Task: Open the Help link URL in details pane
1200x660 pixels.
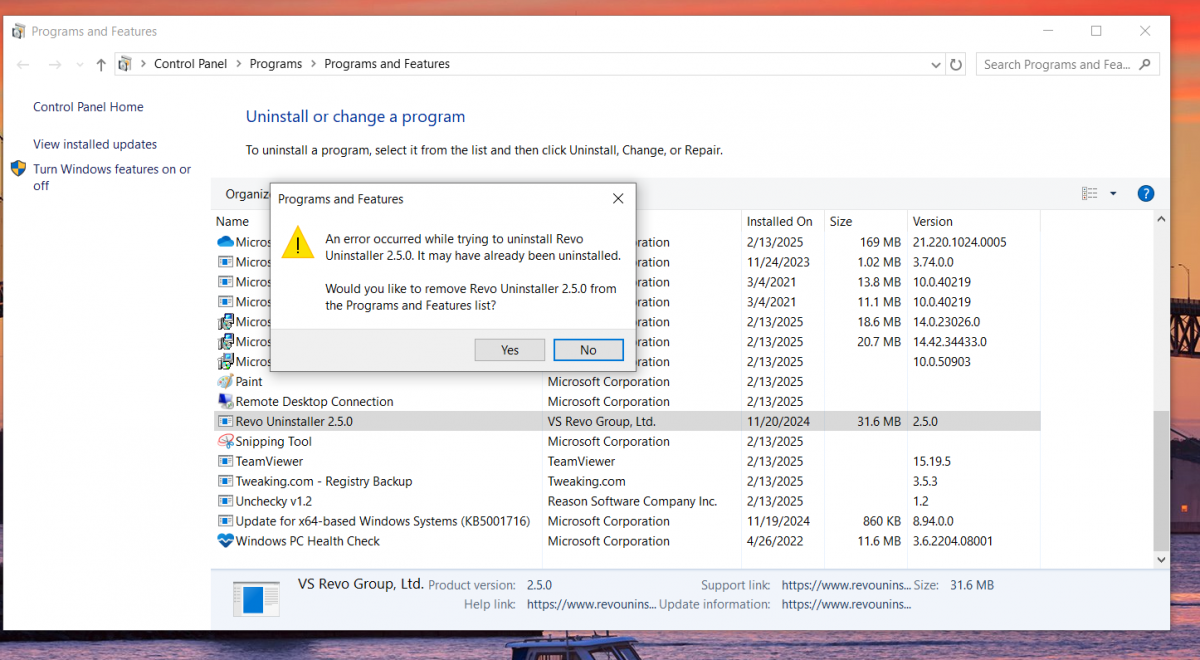Action: tap(592, 604)
